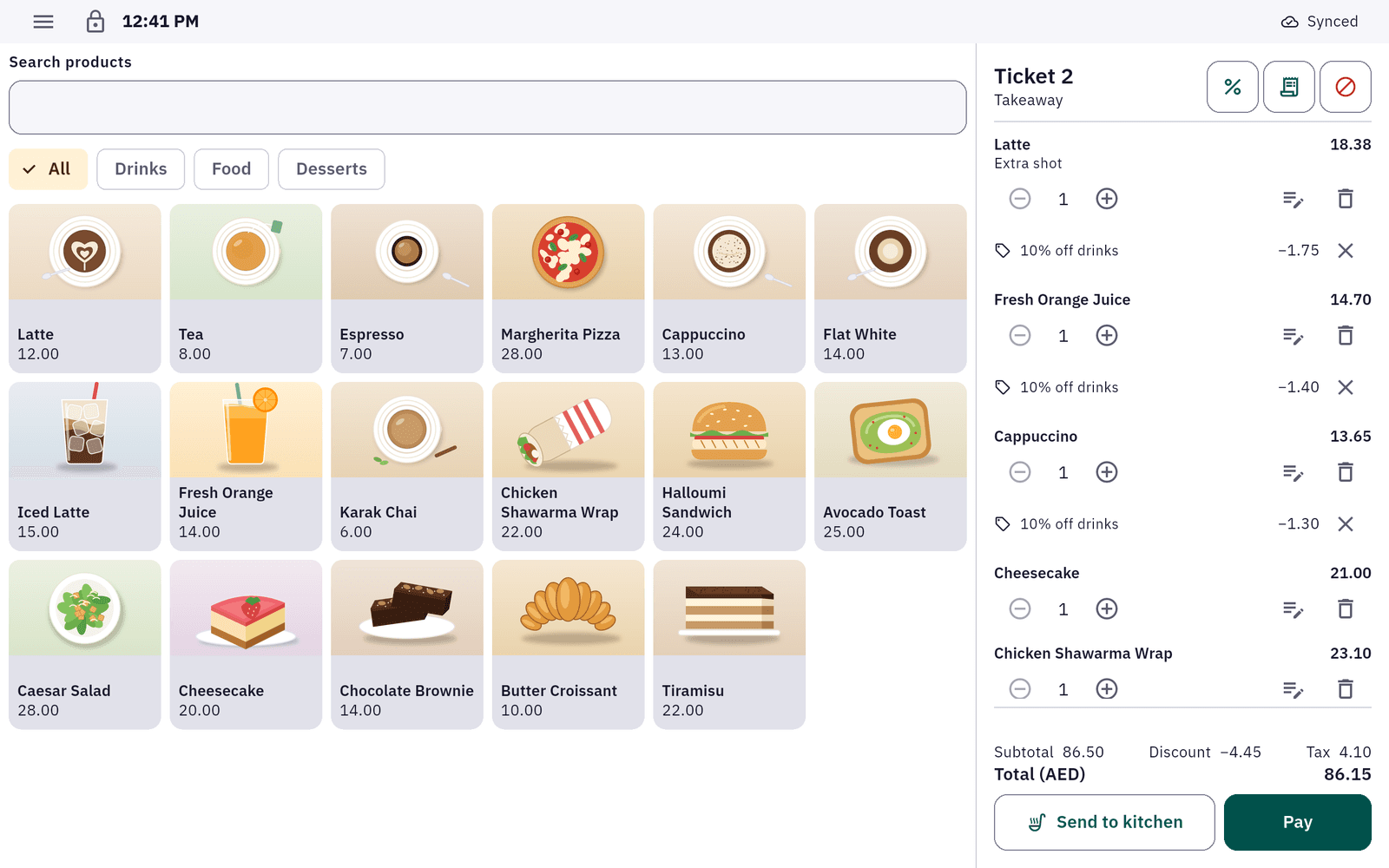Lock the screen with the padlock icon
The width and height of the screenshot is (1389, 868).
point(95,22)
